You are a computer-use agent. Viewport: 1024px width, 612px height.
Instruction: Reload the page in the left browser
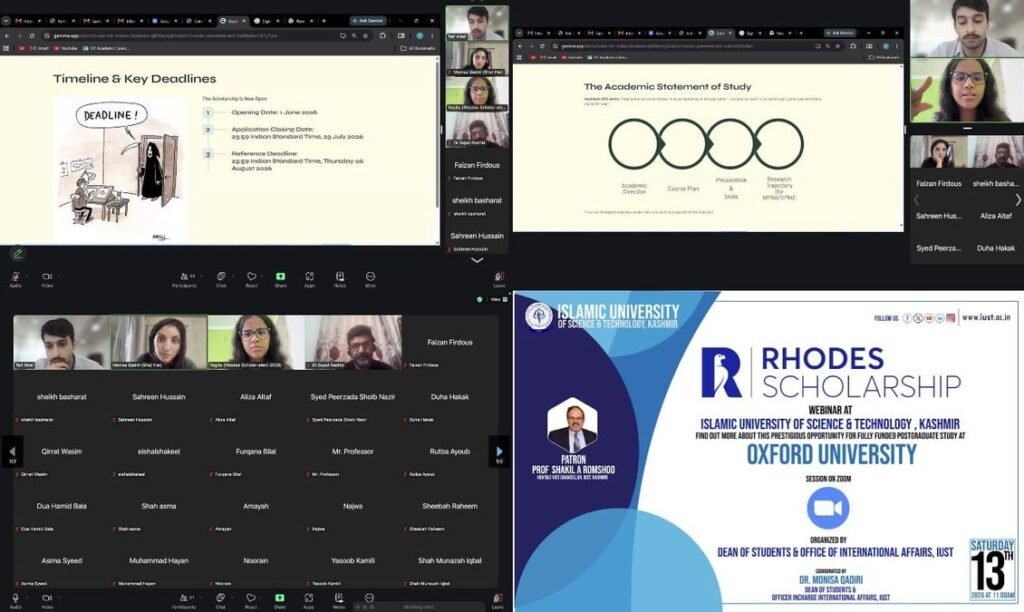coord(30,35)
